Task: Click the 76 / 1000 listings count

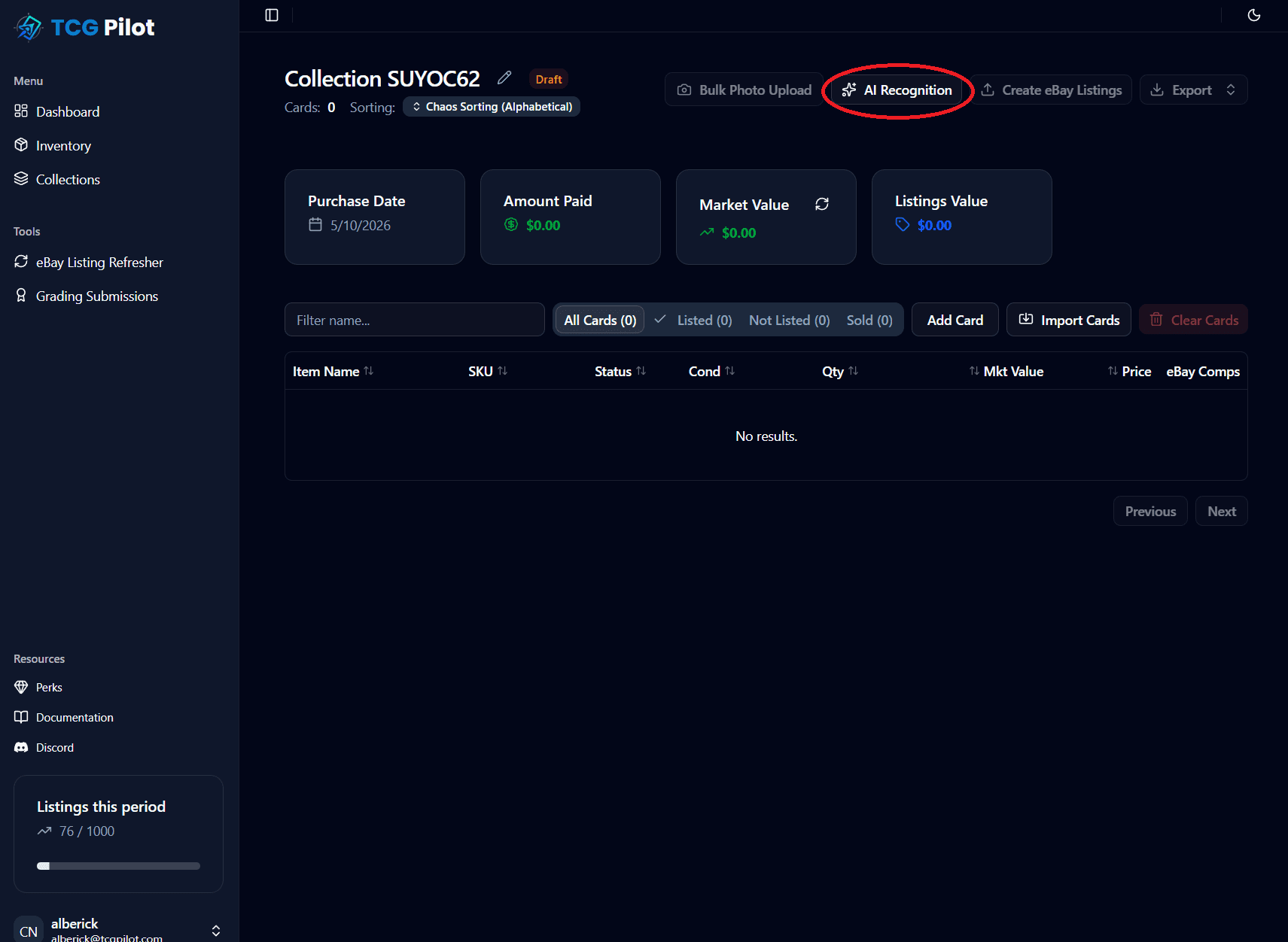Action: tap(87, 831)
